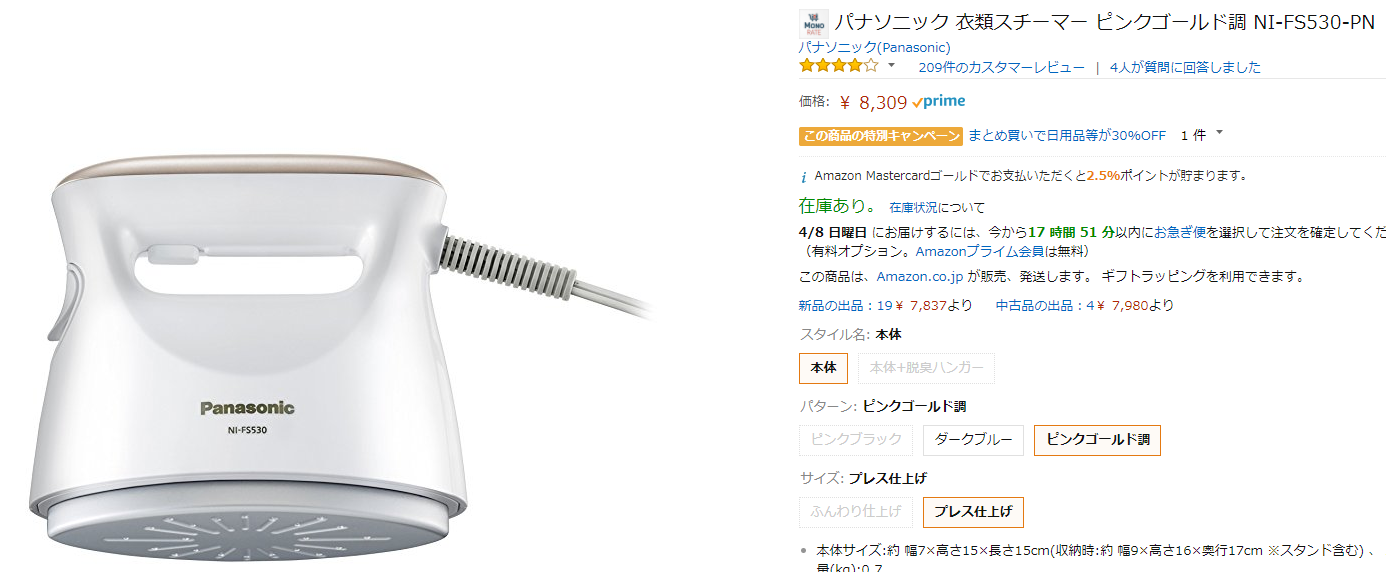Select the ピンクブラック pattern option

point(856,439)
